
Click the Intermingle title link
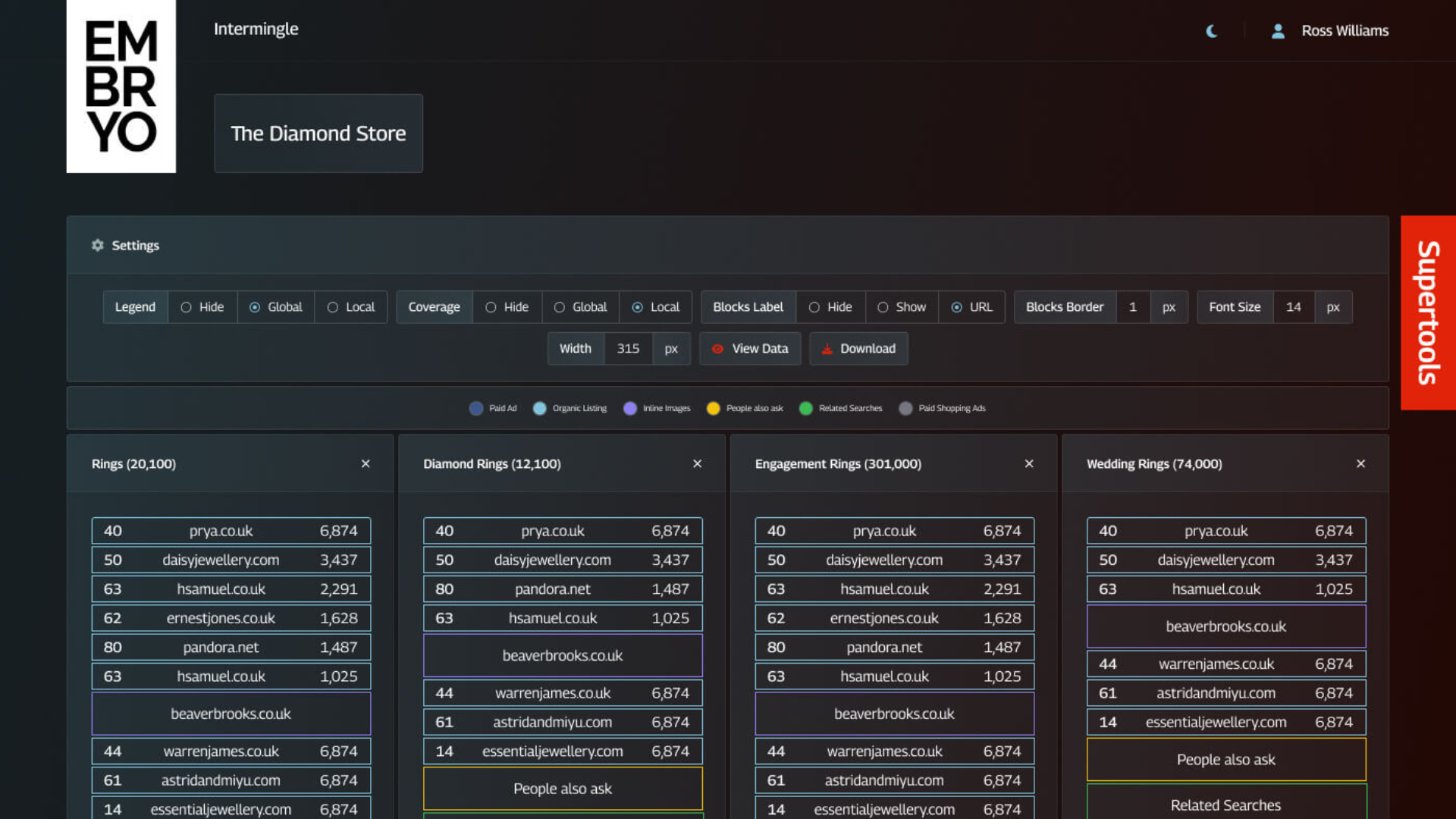tap(256, 29)
